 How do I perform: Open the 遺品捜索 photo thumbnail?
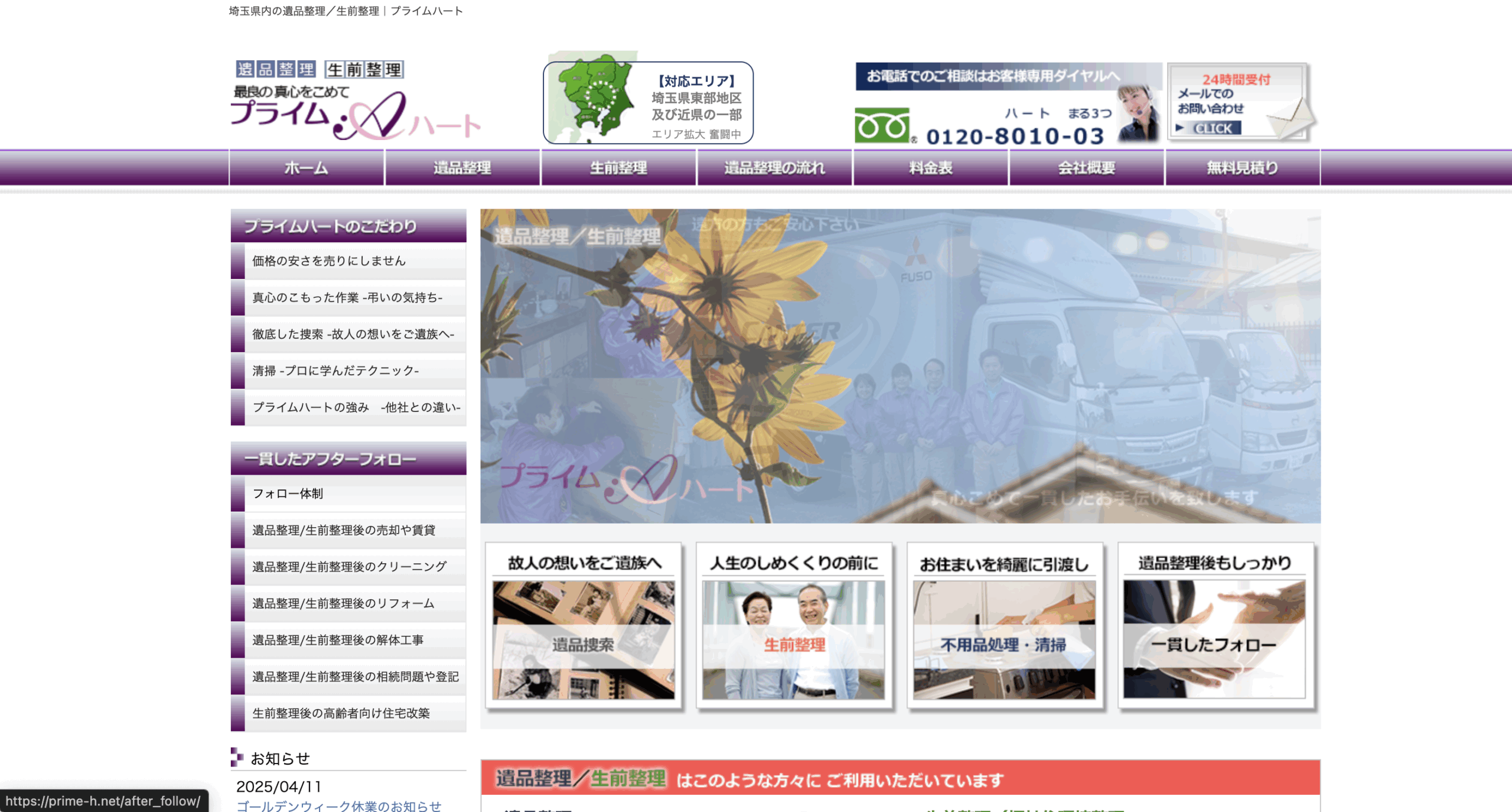tap(583, 640)
